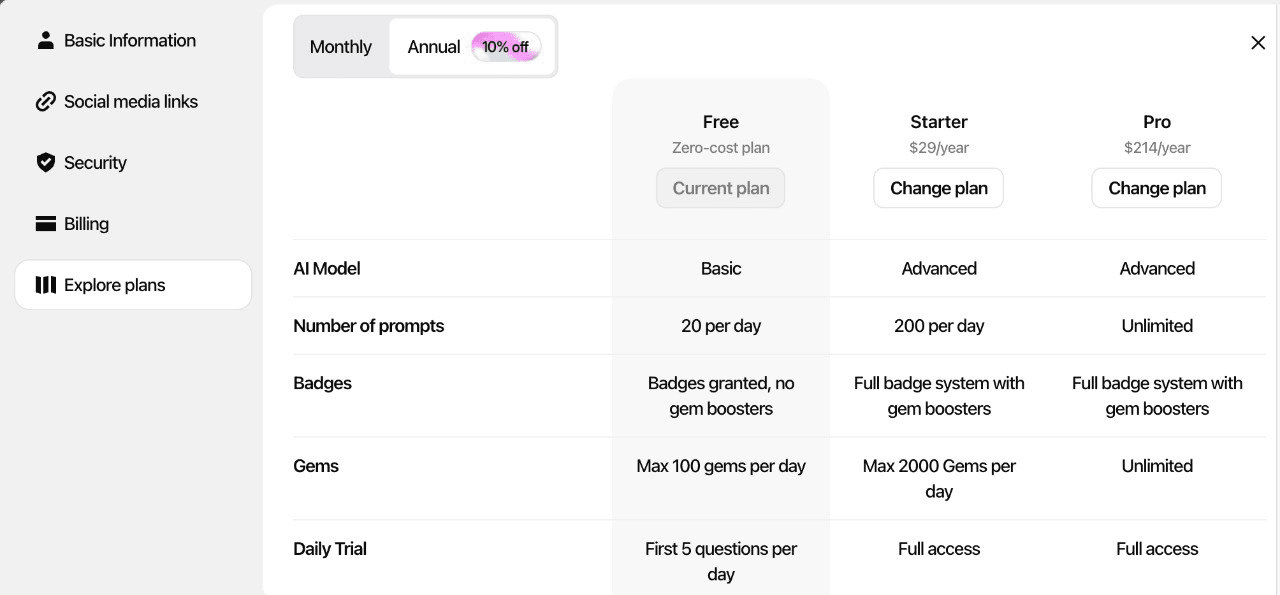Go to Social media links
Viewport: 1280px width, 595px height.
pos(131,102)
